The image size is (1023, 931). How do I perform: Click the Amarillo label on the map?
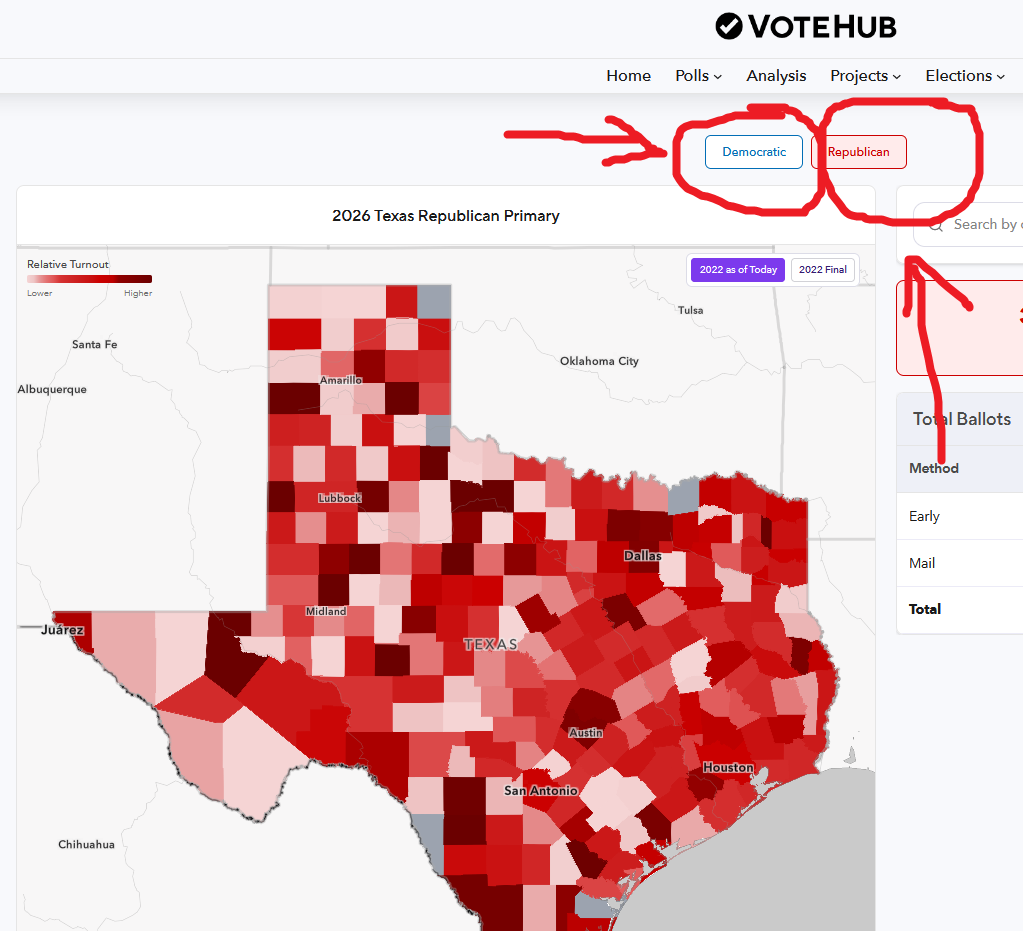click(341, 380)
